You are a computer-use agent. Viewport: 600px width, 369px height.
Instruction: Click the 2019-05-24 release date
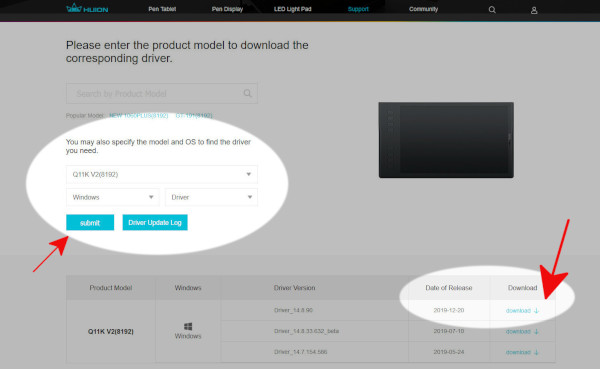click(x=449, y=351)
